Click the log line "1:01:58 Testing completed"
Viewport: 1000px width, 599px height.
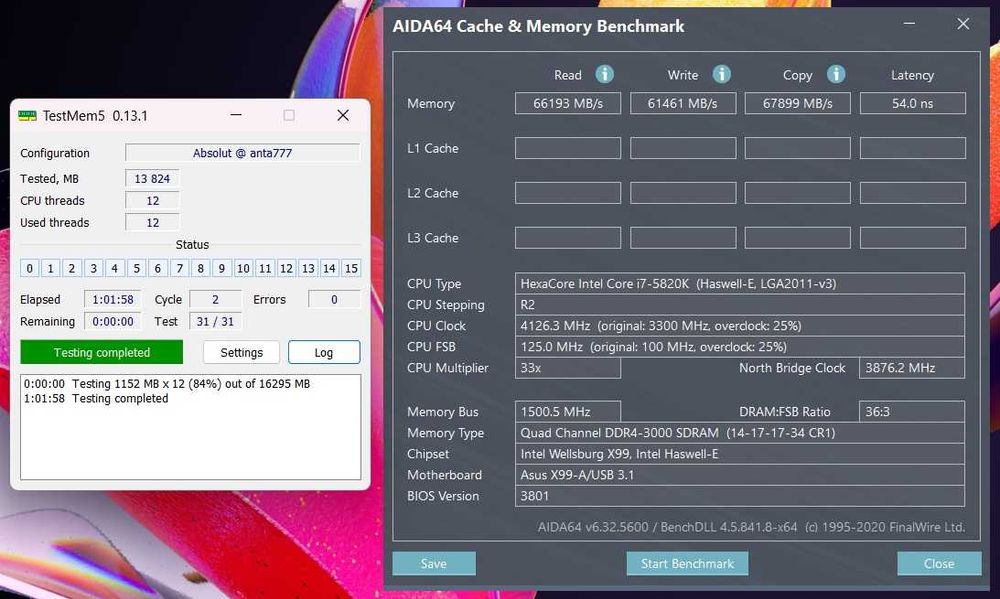(x=96, y=399)
